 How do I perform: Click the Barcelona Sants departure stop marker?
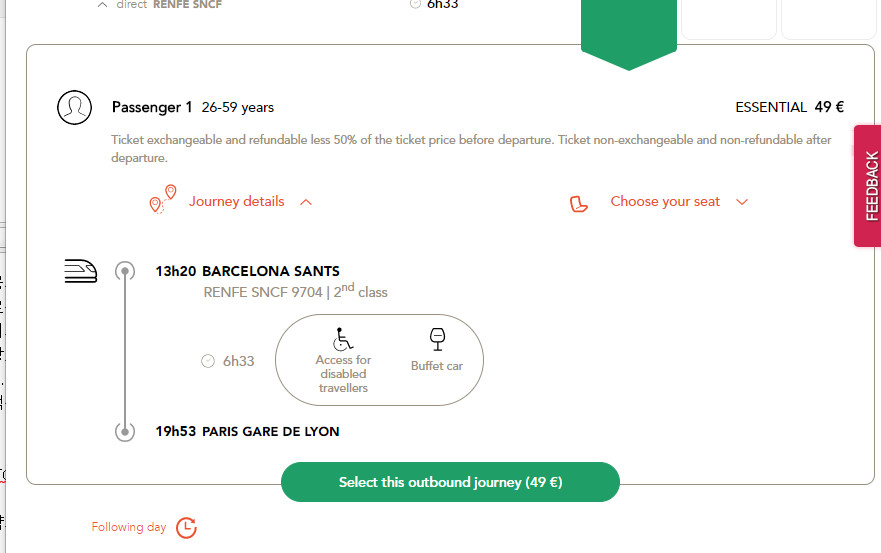(x=125, y=271)
